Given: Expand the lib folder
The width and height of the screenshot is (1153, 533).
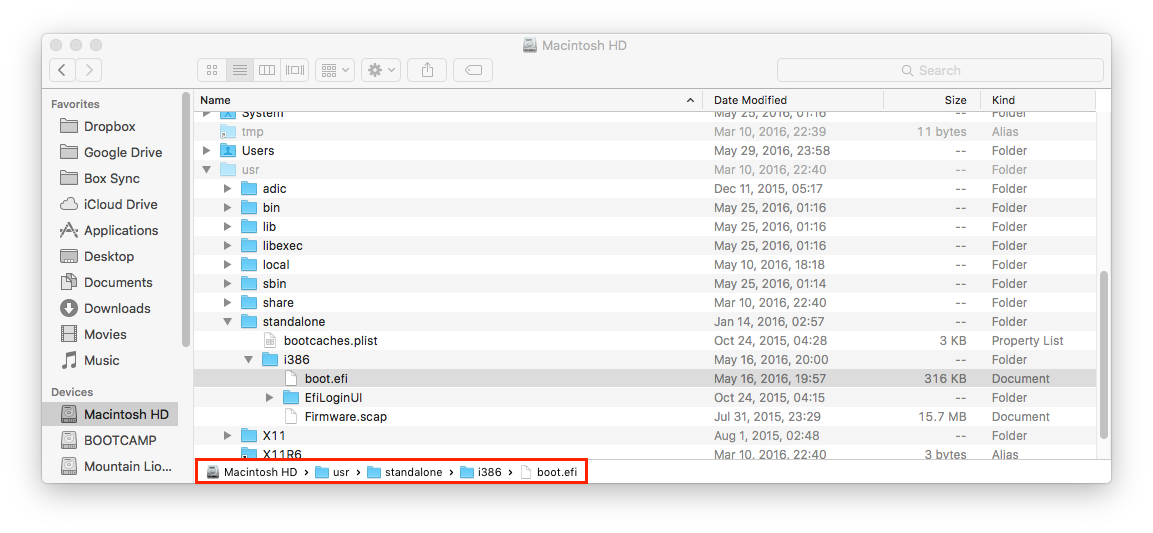Looking at the screenshot, I should coord(228,227).
